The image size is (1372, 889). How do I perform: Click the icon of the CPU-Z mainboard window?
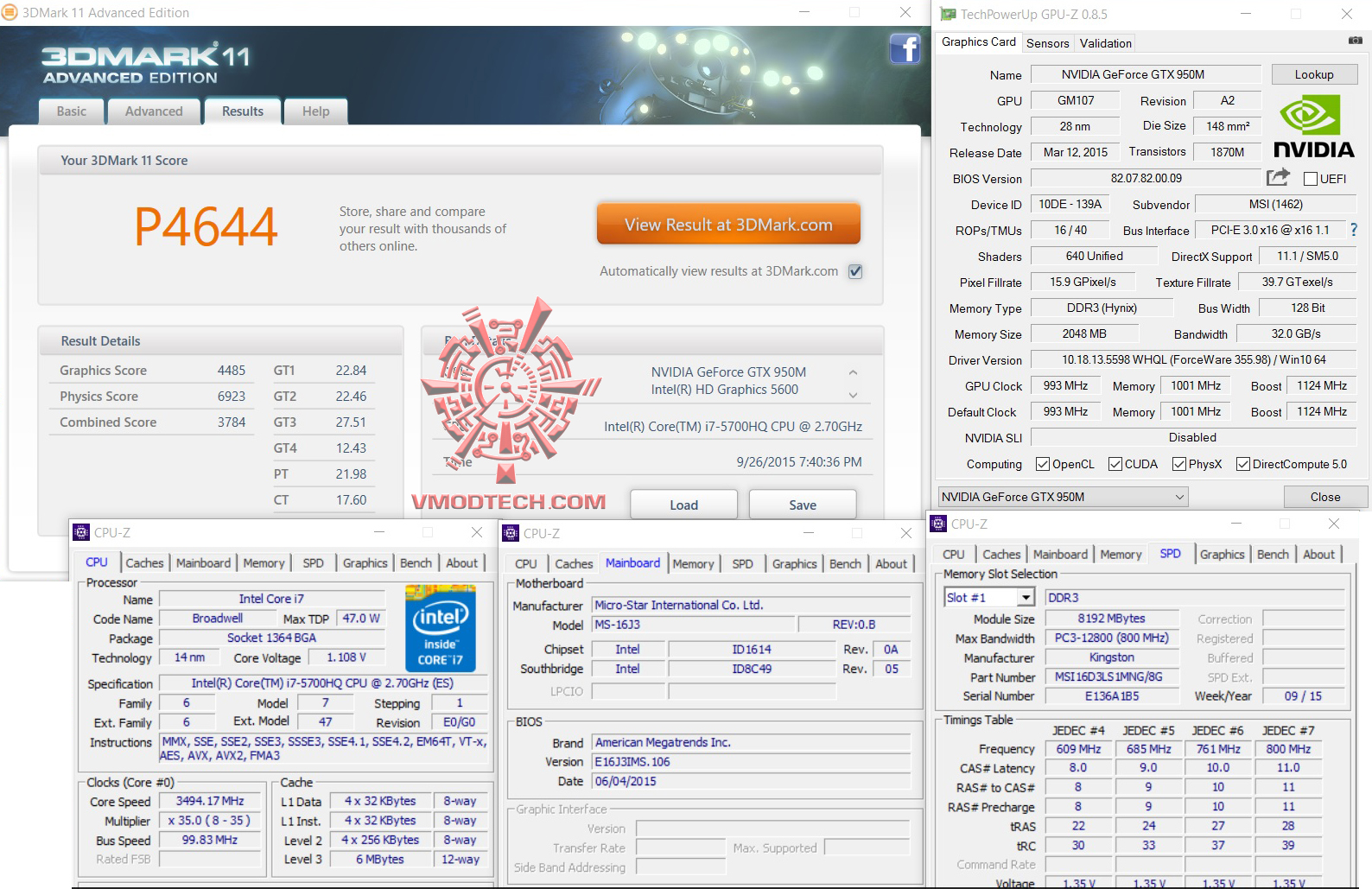(x=511, y=533)
